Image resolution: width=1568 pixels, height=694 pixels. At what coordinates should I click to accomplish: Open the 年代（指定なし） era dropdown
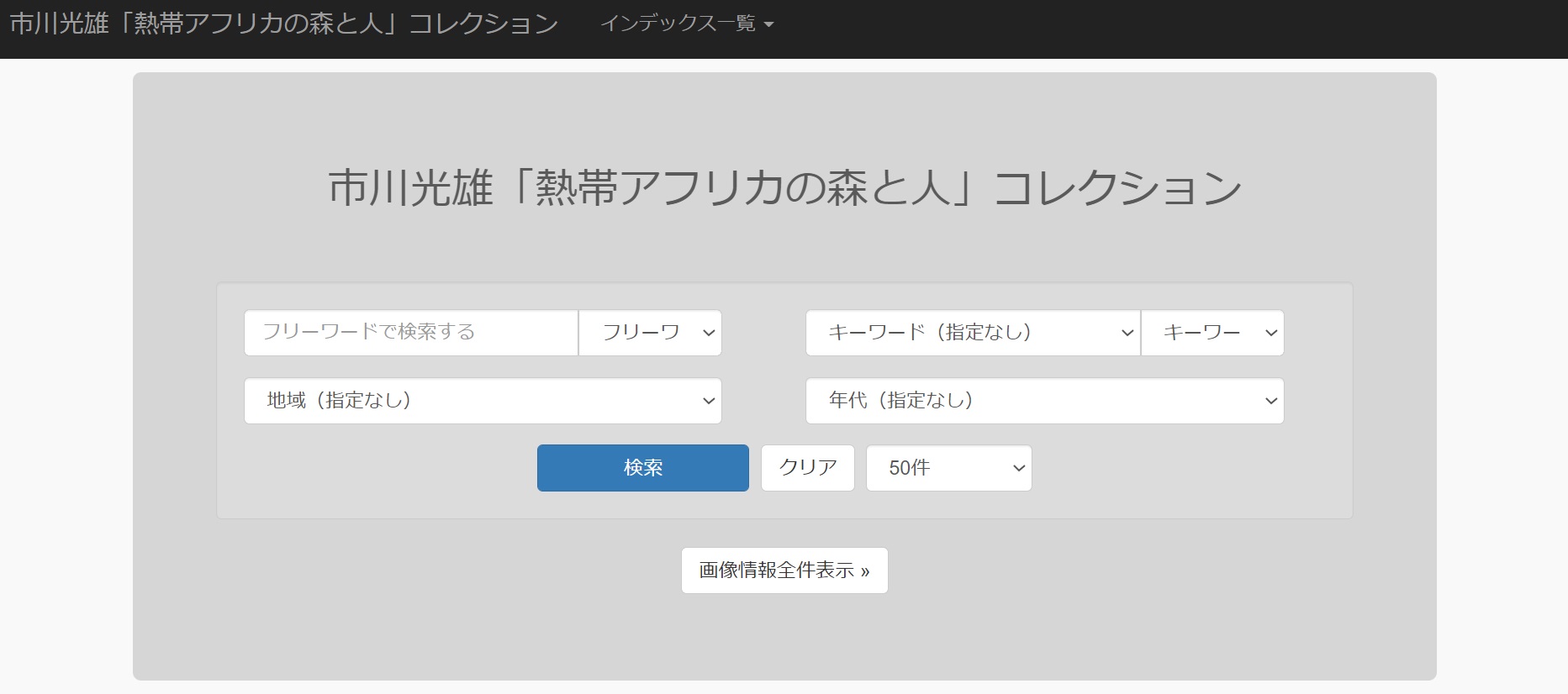coord(1044,401)
